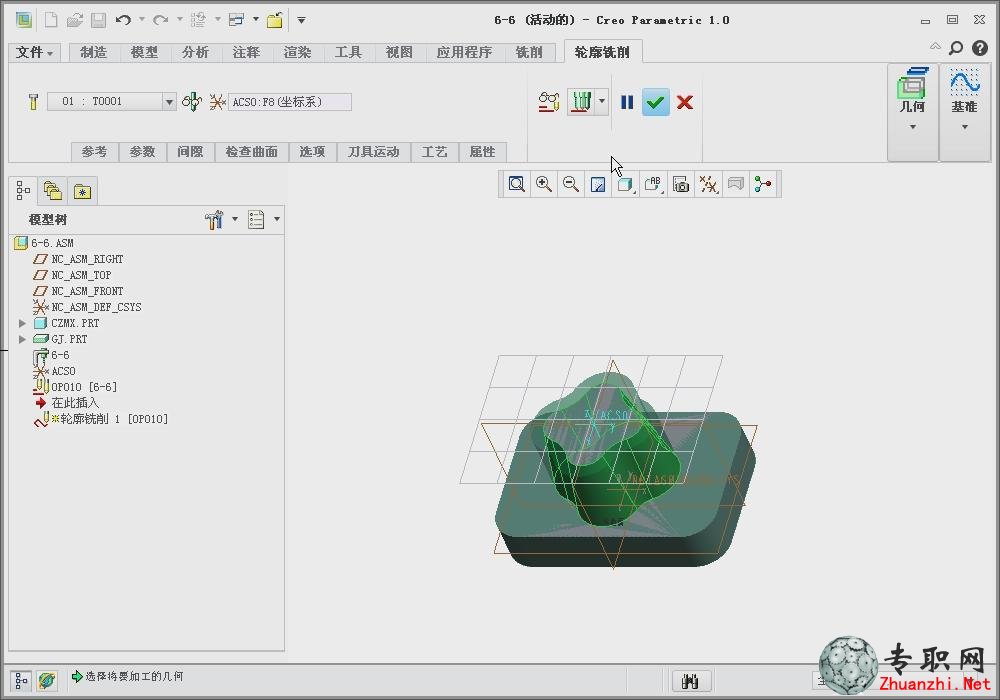Viewport: 1000px width, 700px height.
Task: Switch to the Favorites navigator tab
Action: click(82, 191)
